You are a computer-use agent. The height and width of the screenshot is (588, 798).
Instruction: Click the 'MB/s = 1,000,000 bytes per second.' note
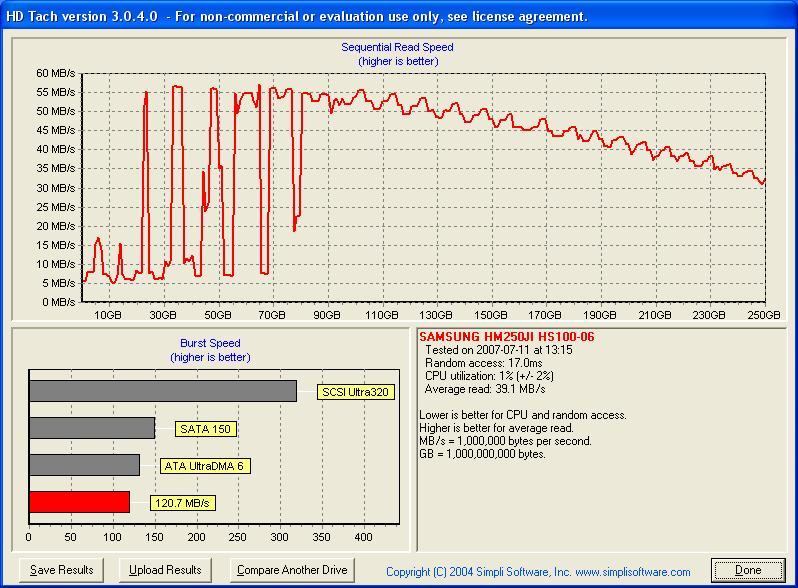(x=505, y=441)
